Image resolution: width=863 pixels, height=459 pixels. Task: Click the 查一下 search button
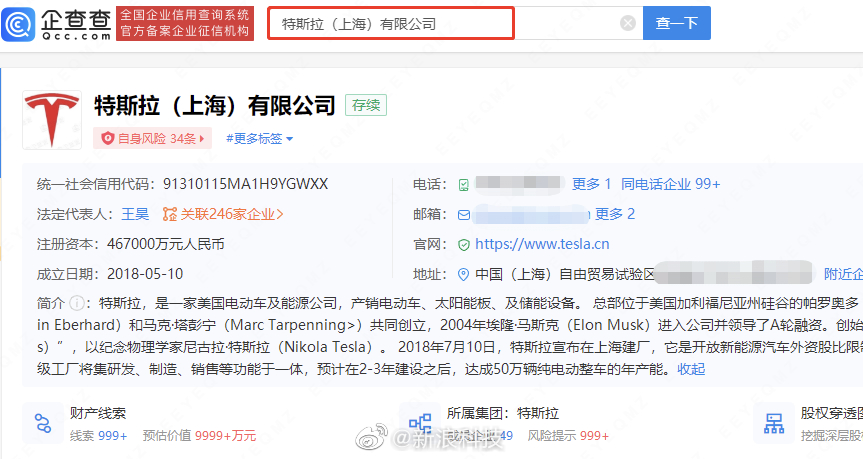coord(676,23)
